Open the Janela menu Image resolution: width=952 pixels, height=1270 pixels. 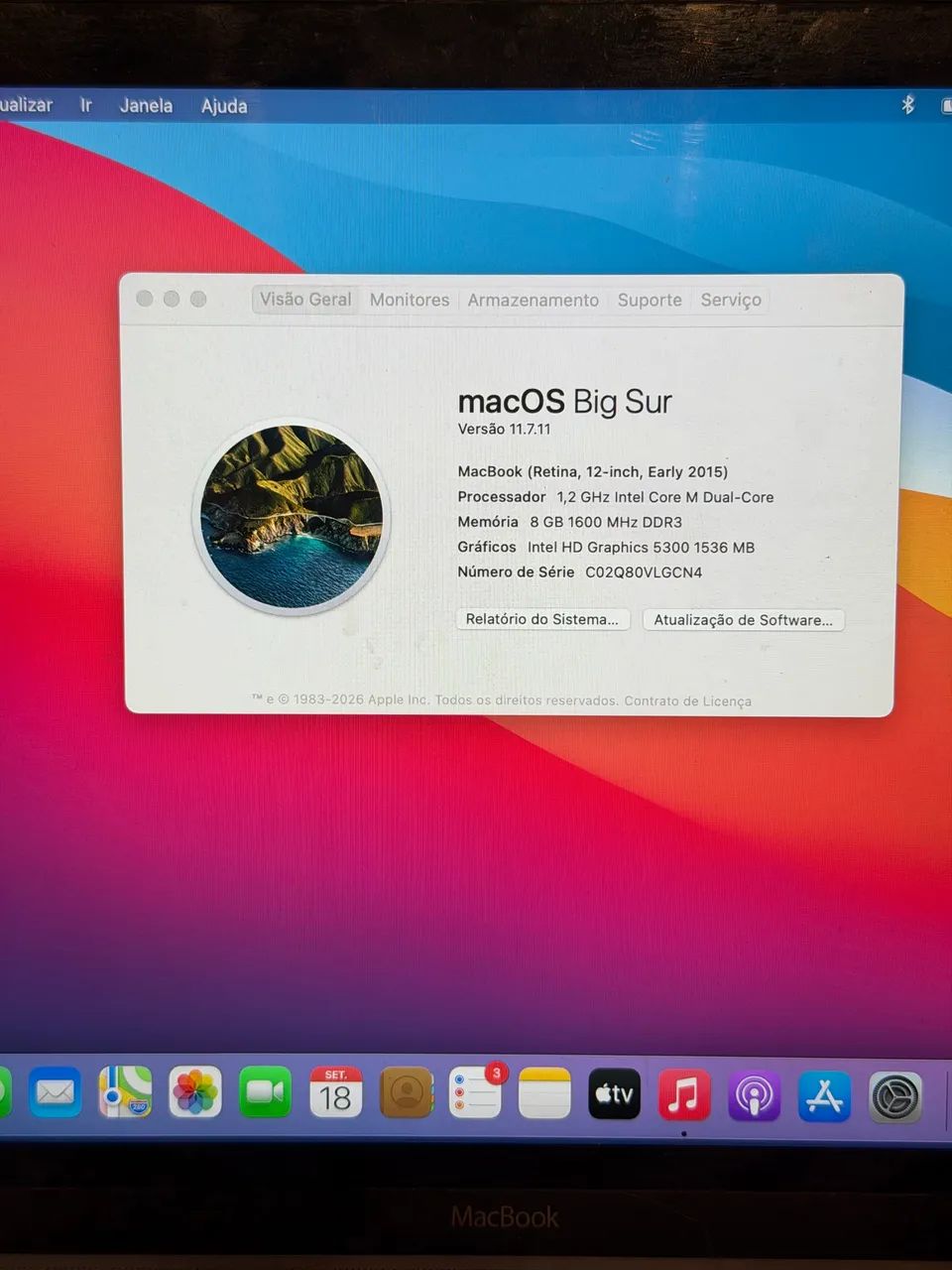click(x=146, y=105)
